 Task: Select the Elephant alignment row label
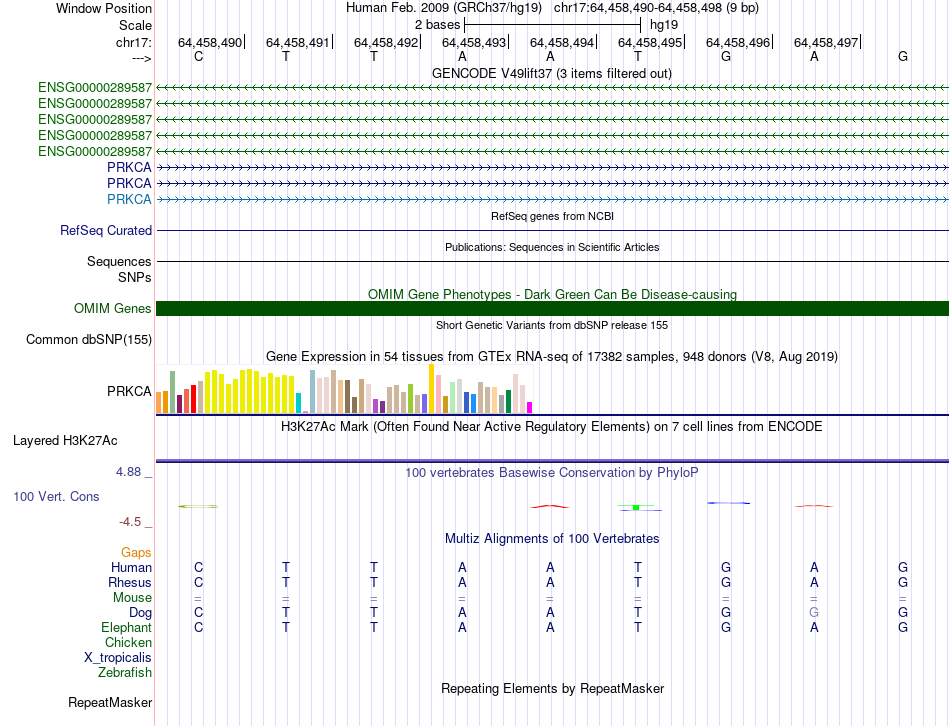click(x=127, y=628)
